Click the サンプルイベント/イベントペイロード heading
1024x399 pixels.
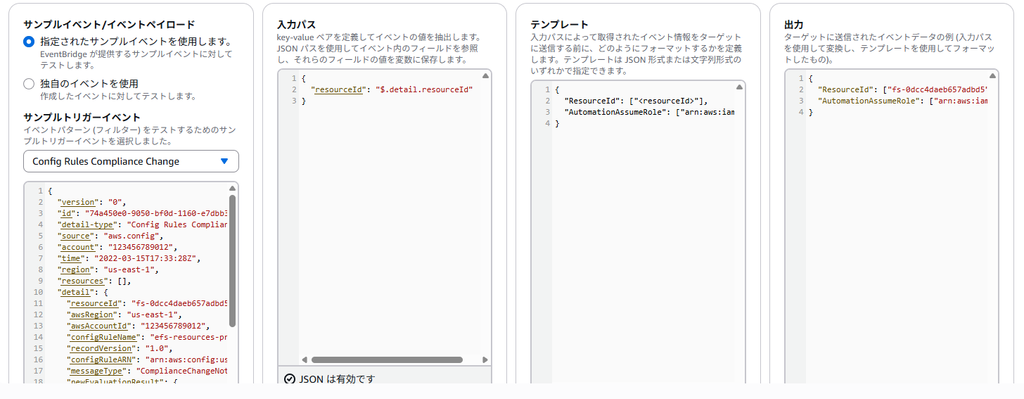pos(108,24)
